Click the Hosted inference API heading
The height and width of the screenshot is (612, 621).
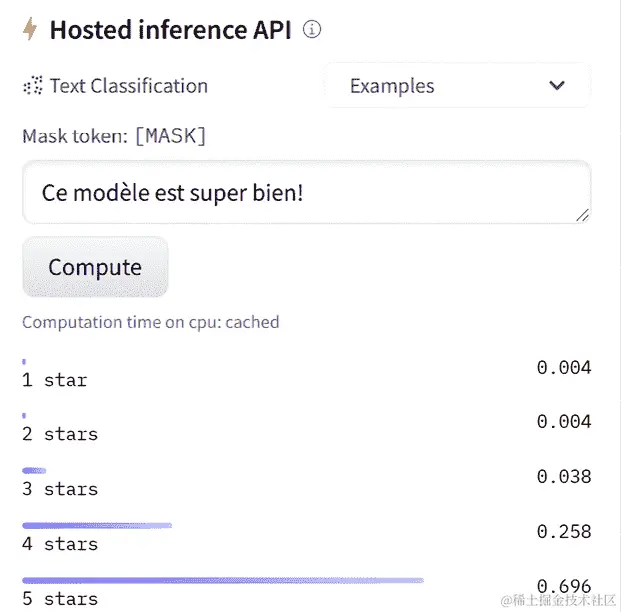click(x=170, y=30)
